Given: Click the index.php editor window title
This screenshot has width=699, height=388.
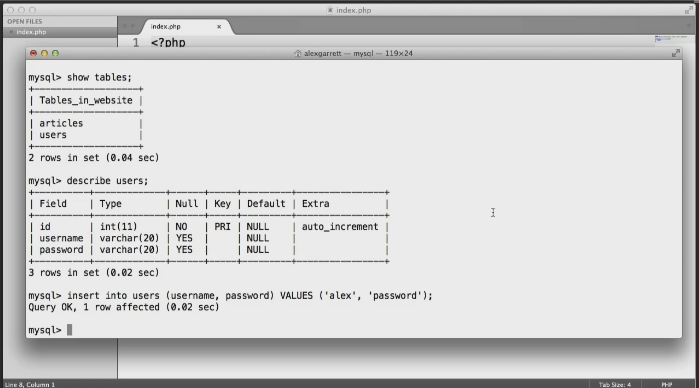Looking at the screenshot, I should click(x=354, y=10).
